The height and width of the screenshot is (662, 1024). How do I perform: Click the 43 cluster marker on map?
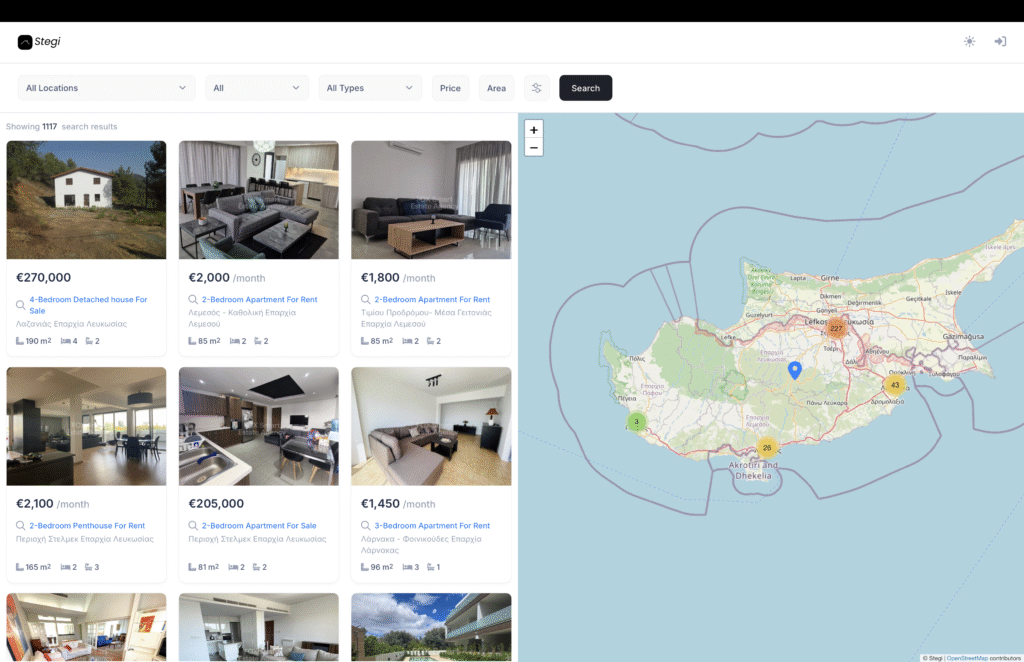(895, 385)
